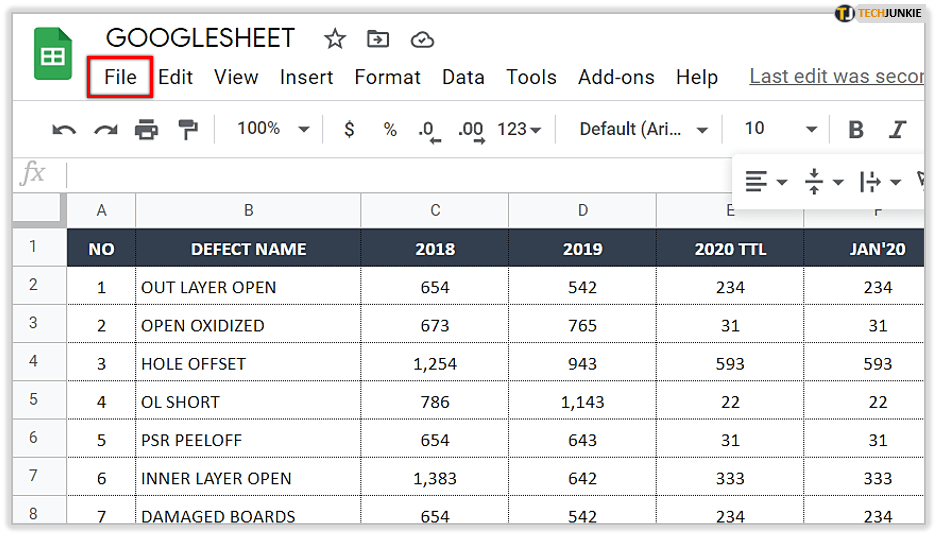Open the font size 10 dropdown
Viewport: 937px width, 536px height.
(x=780, y=129)
